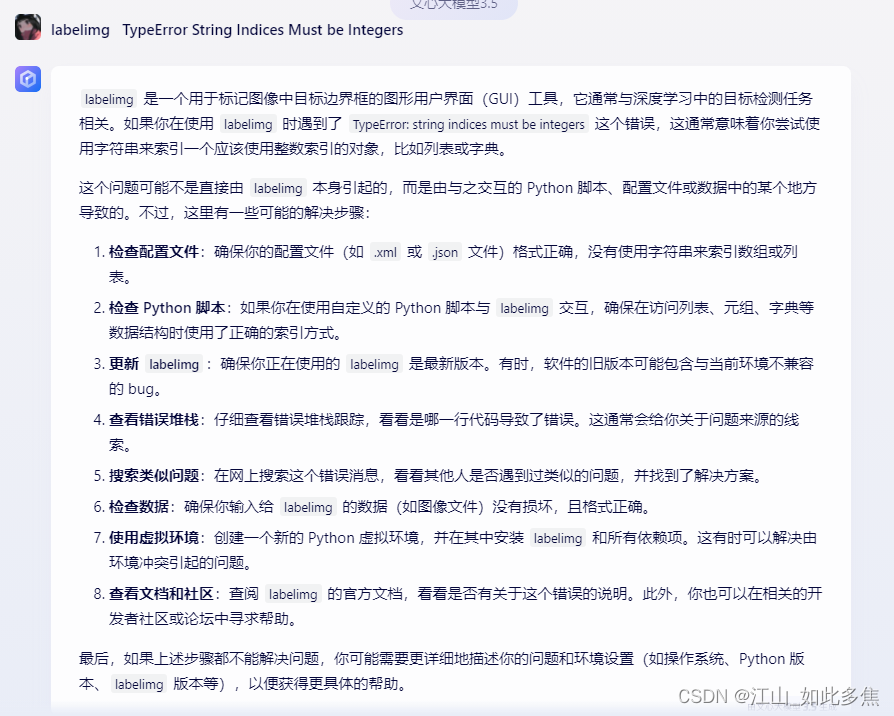This screenshot has width=894, height=716.
Task: Click the '.xml' inline code chip
Action: (x=385, y=252)
